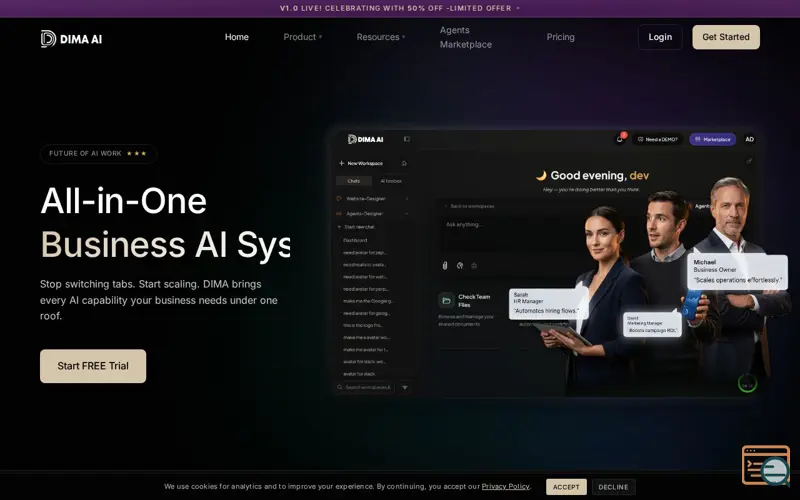
Task: Click the home icon next to New Workspace
Action: tap(404, 163)
